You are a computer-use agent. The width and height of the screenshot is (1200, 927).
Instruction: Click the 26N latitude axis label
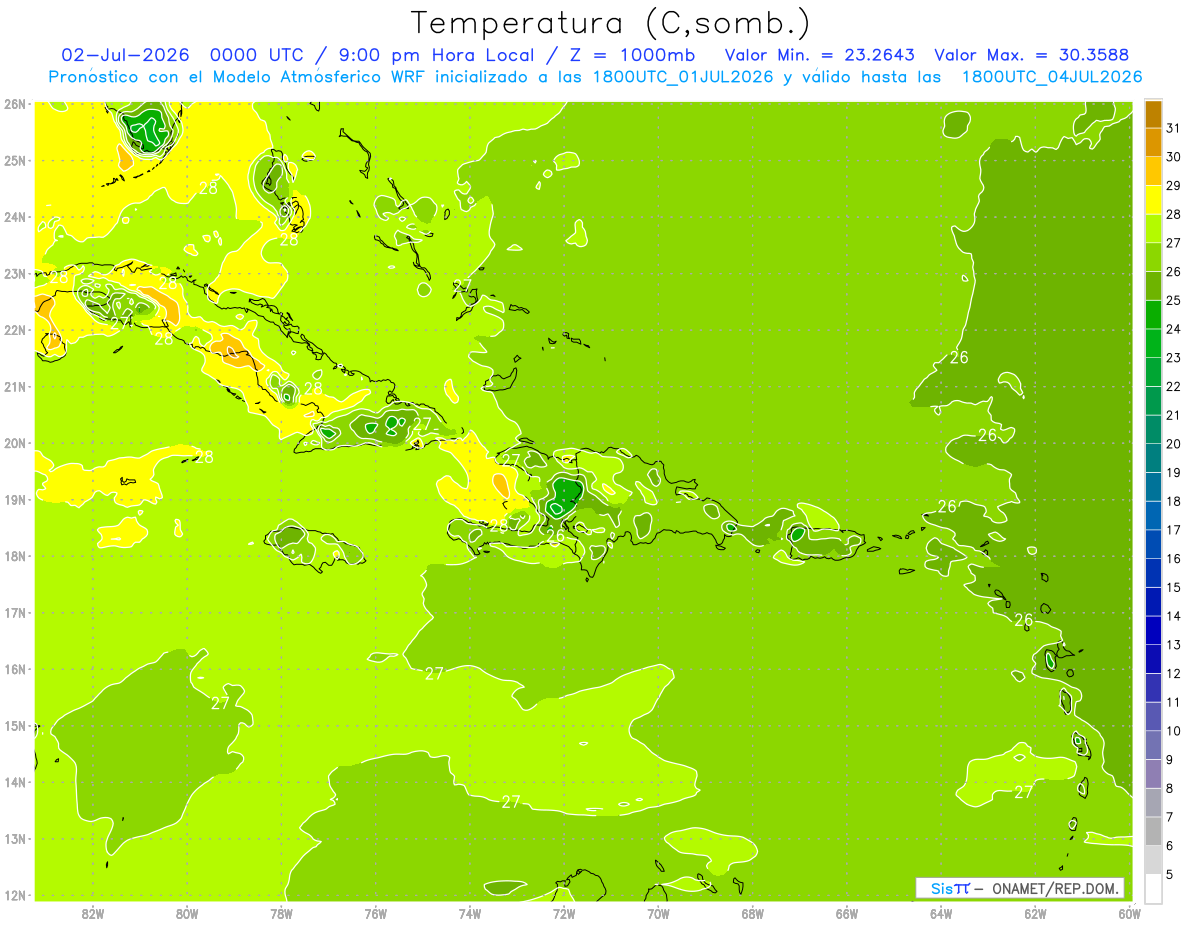pyautogui.click(x=14, y=104)
